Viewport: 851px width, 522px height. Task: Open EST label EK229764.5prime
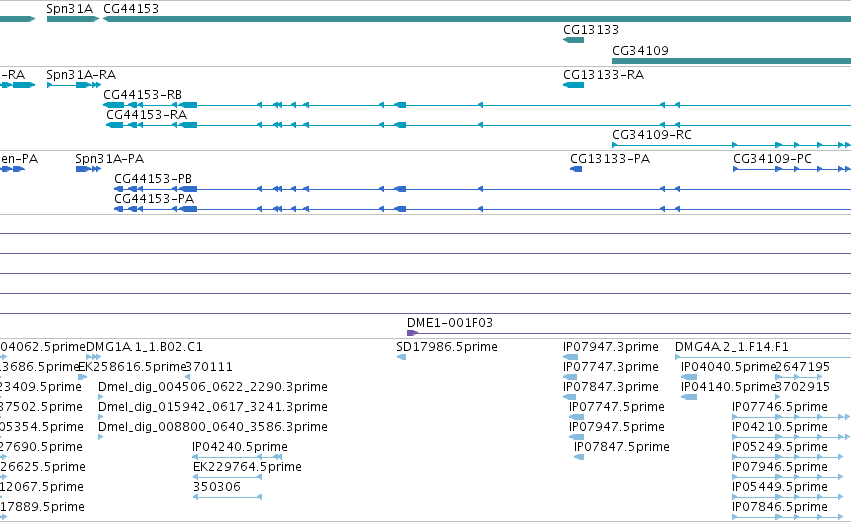pos(247,468)
